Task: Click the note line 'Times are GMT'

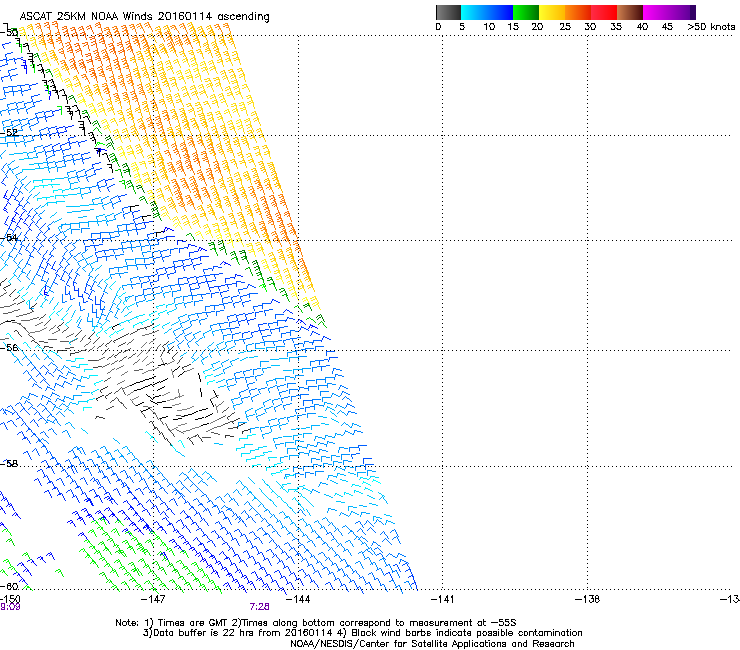Action: pyautogui.click(x=316, y=623)
